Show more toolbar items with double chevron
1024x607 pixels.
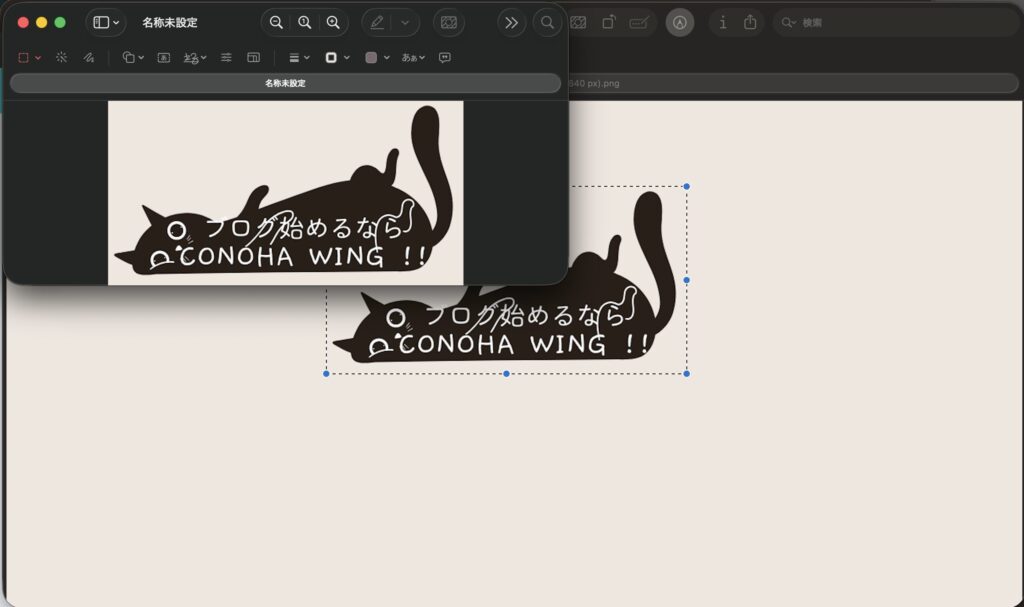[x=512, y=22]
